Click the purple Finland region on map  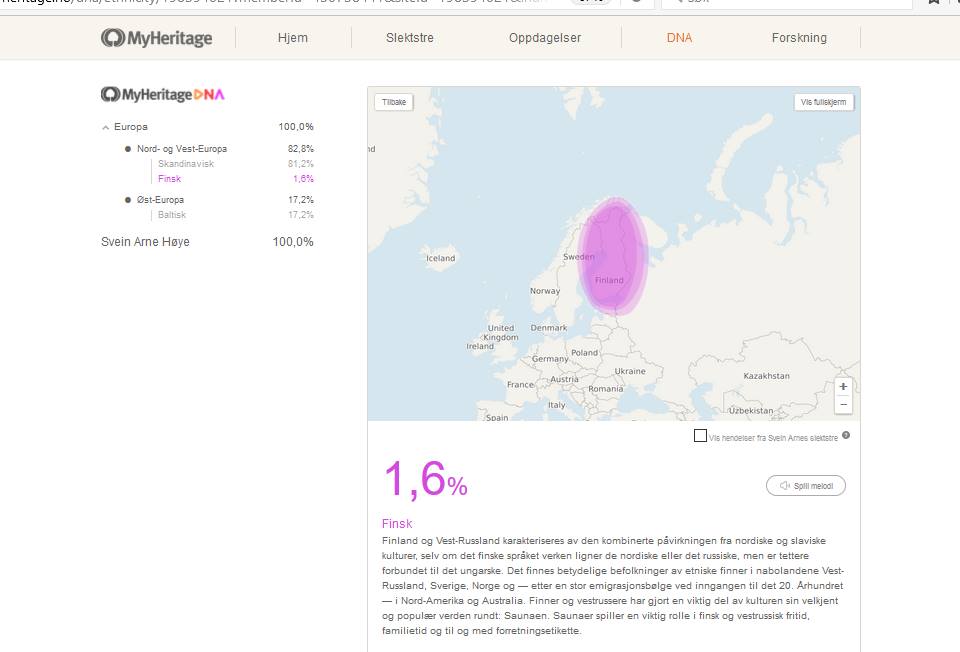(613, 255)
